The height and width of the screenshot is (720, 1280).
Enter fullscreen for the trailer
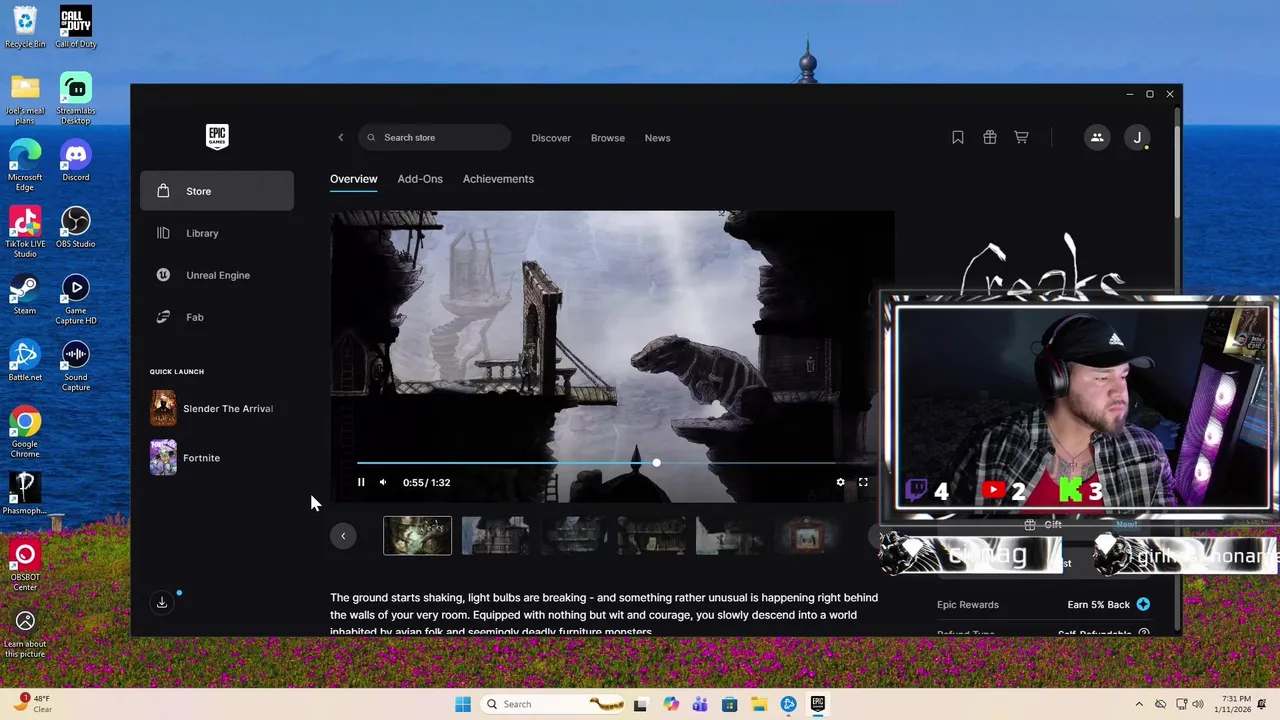pyautogui.click(x=863, y=482)
